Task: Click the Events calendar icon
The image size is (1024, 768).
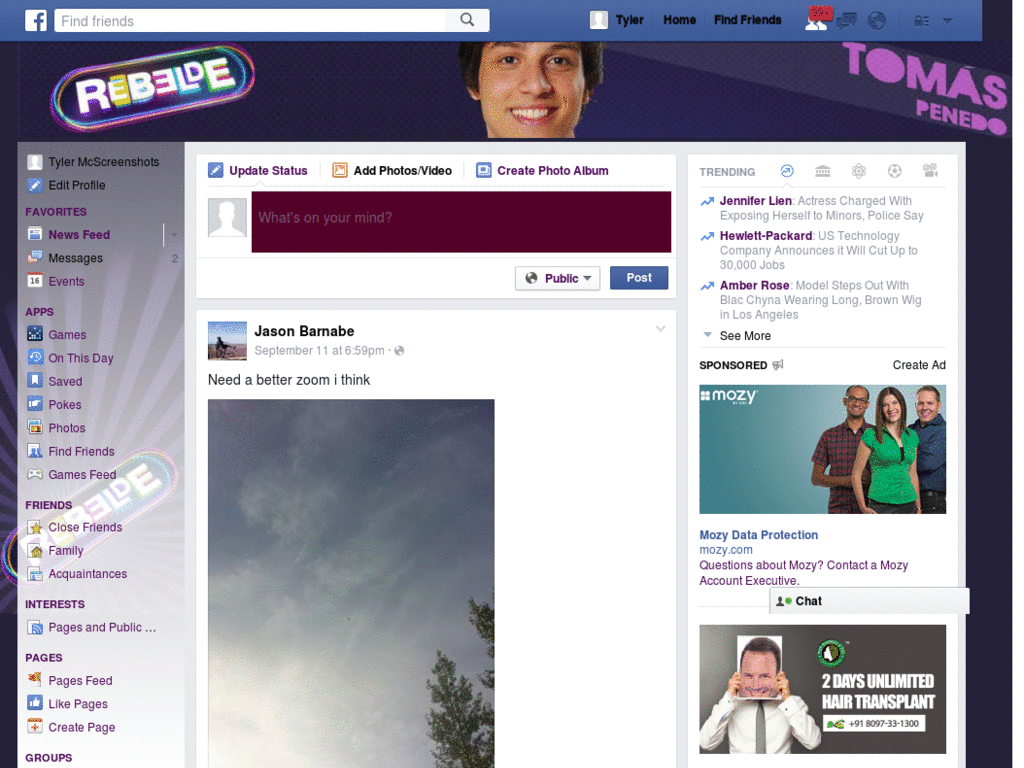Action: 35,281
